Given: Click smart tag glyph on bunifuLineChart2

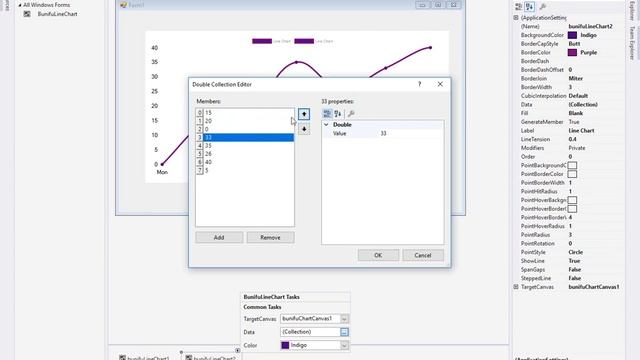Looking at the screenshot, I should [x=238, y=351].
